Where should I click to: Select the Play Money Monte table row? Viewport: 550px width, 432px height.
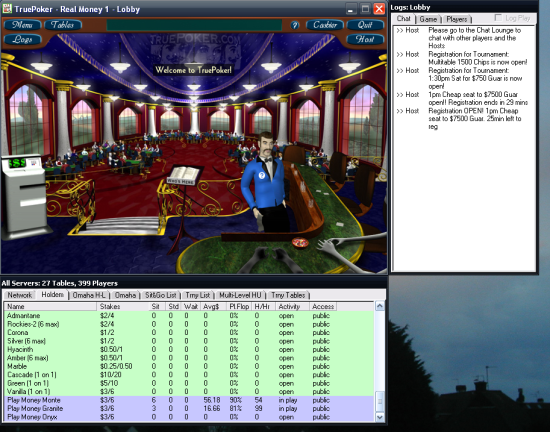coord(189,400)
